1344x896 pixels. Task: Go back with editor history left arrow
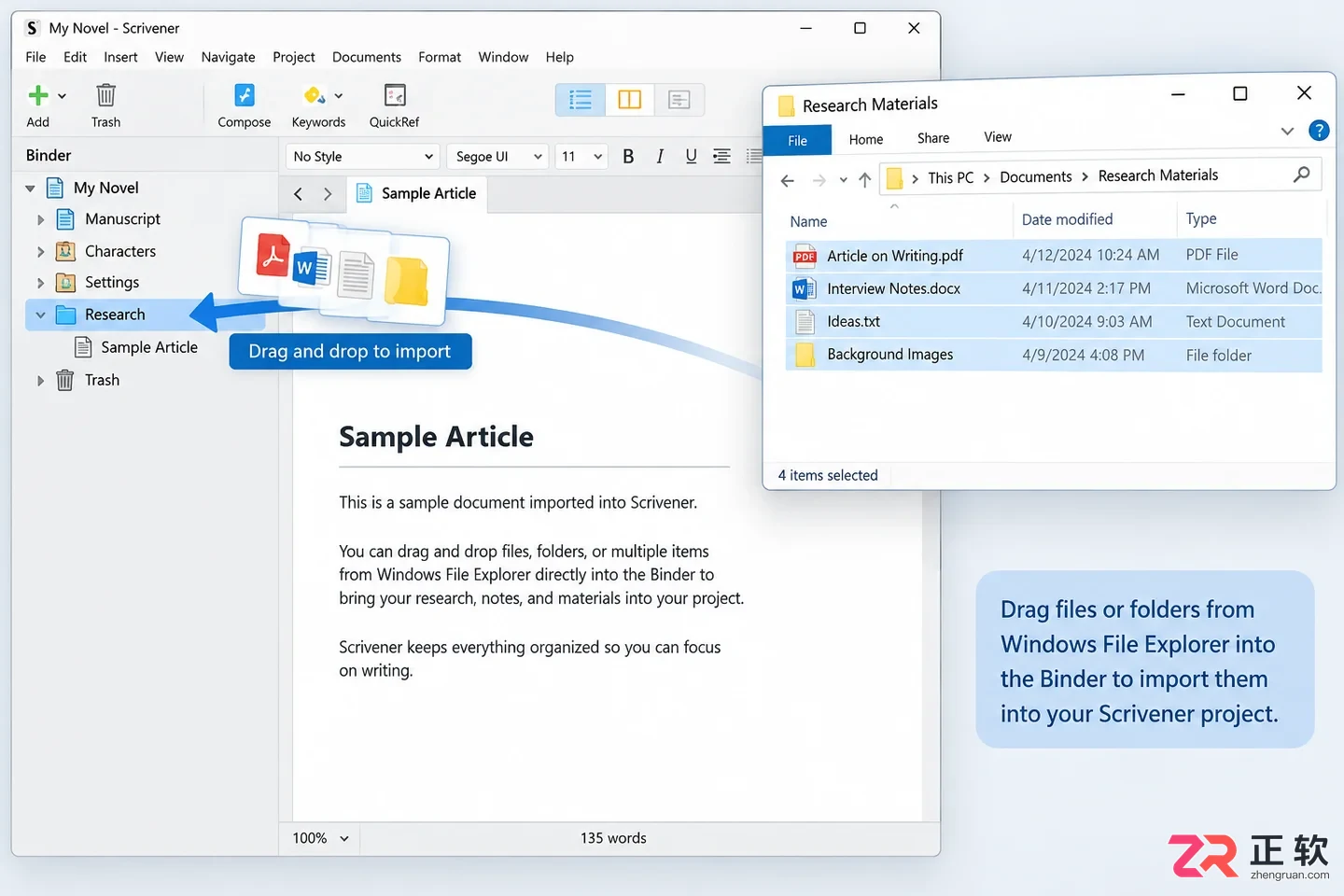click(x=299, y=194)
